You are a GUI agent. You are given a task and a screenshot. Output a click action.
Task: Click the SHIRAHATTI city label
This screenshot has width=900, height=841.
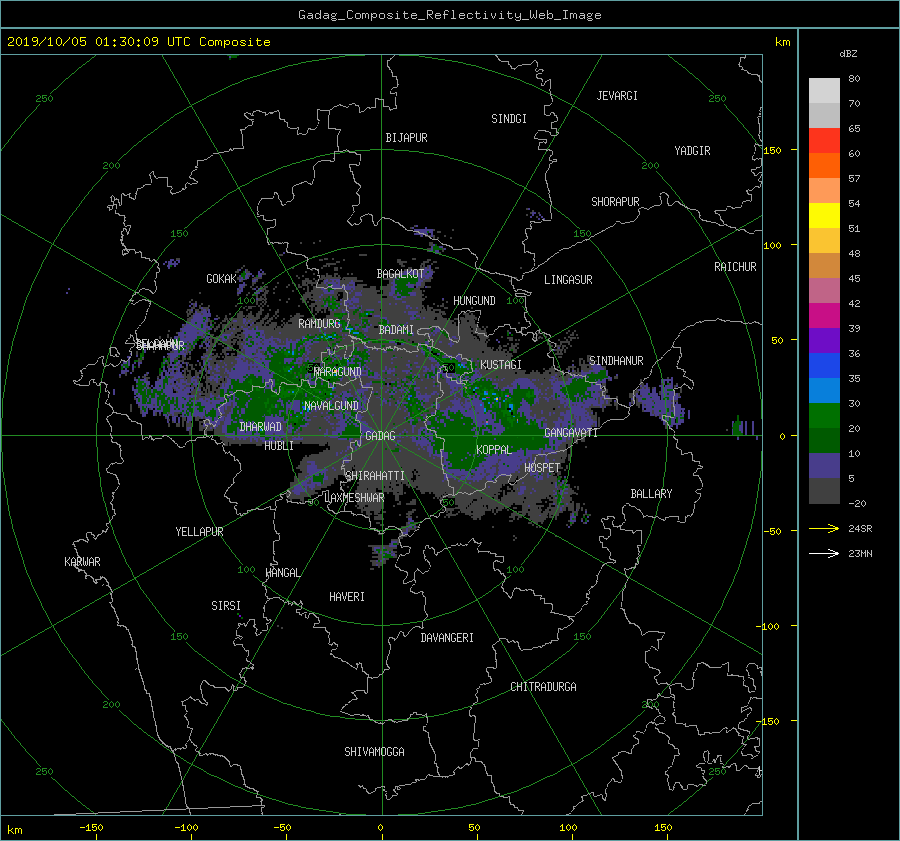(375, 476)
